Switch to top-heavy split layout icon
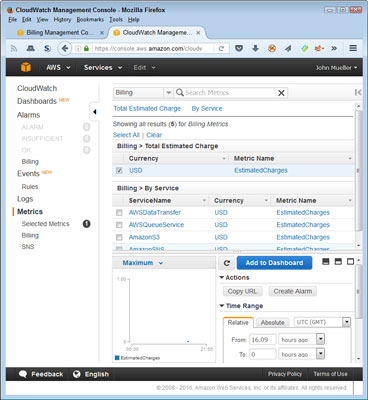The image size is (368, 400). click(x=338, y=262)
